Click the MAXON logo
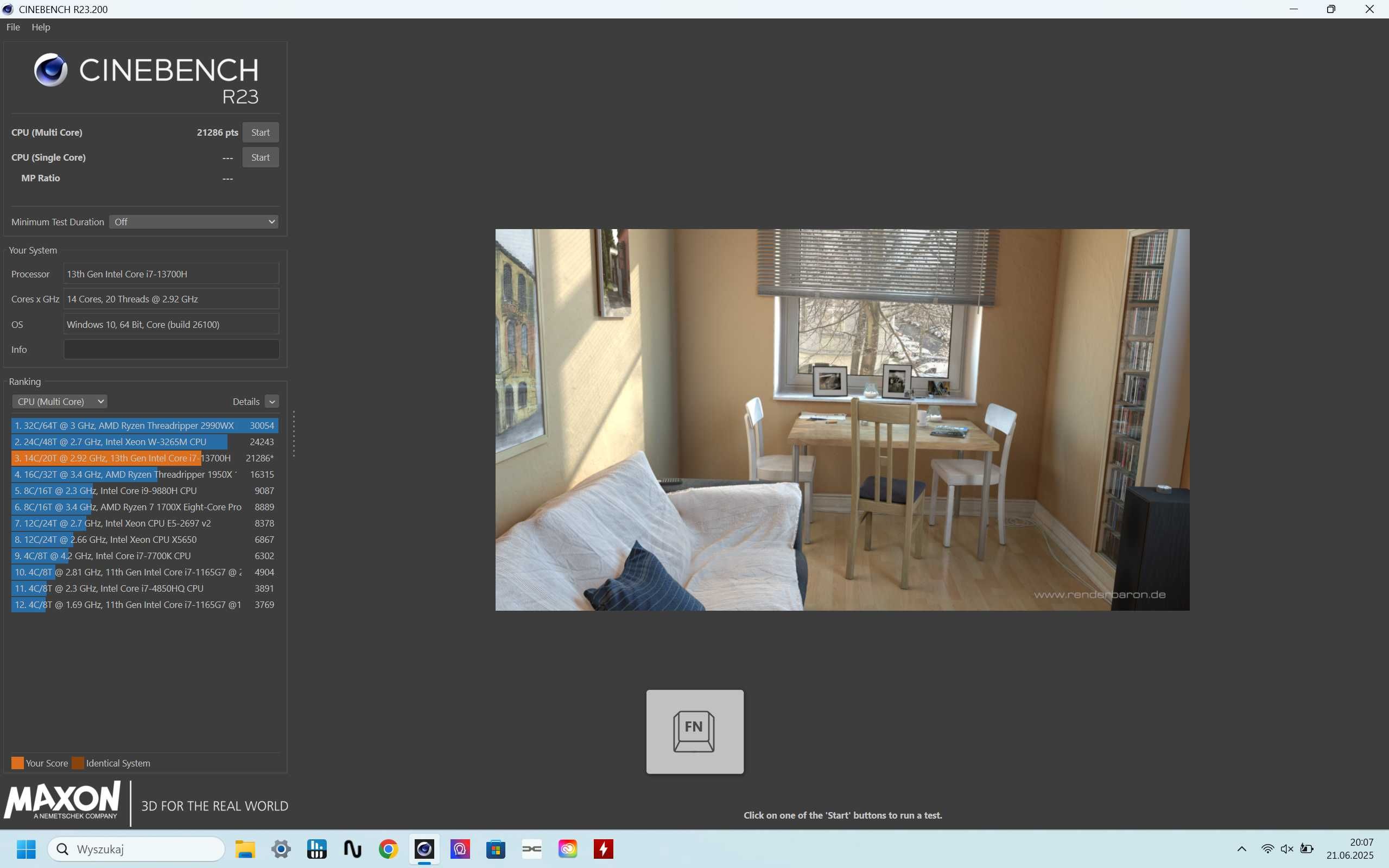The image size is (1389, 868). click(x=62, y=800)
